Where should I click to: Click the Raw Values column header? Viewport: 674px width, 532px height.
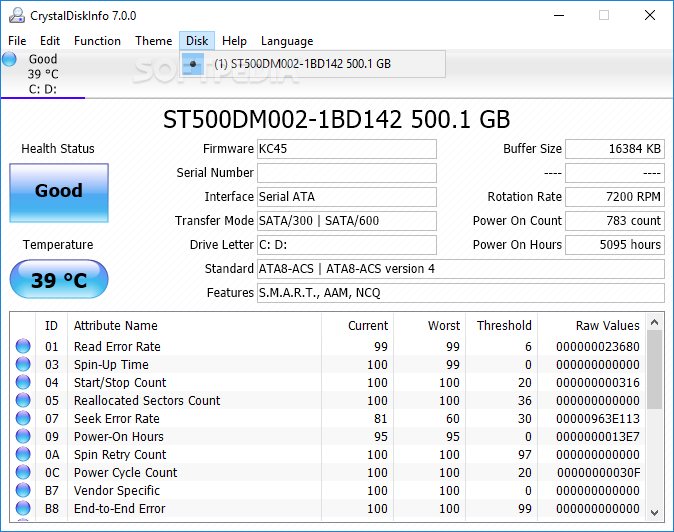point(592,326)
